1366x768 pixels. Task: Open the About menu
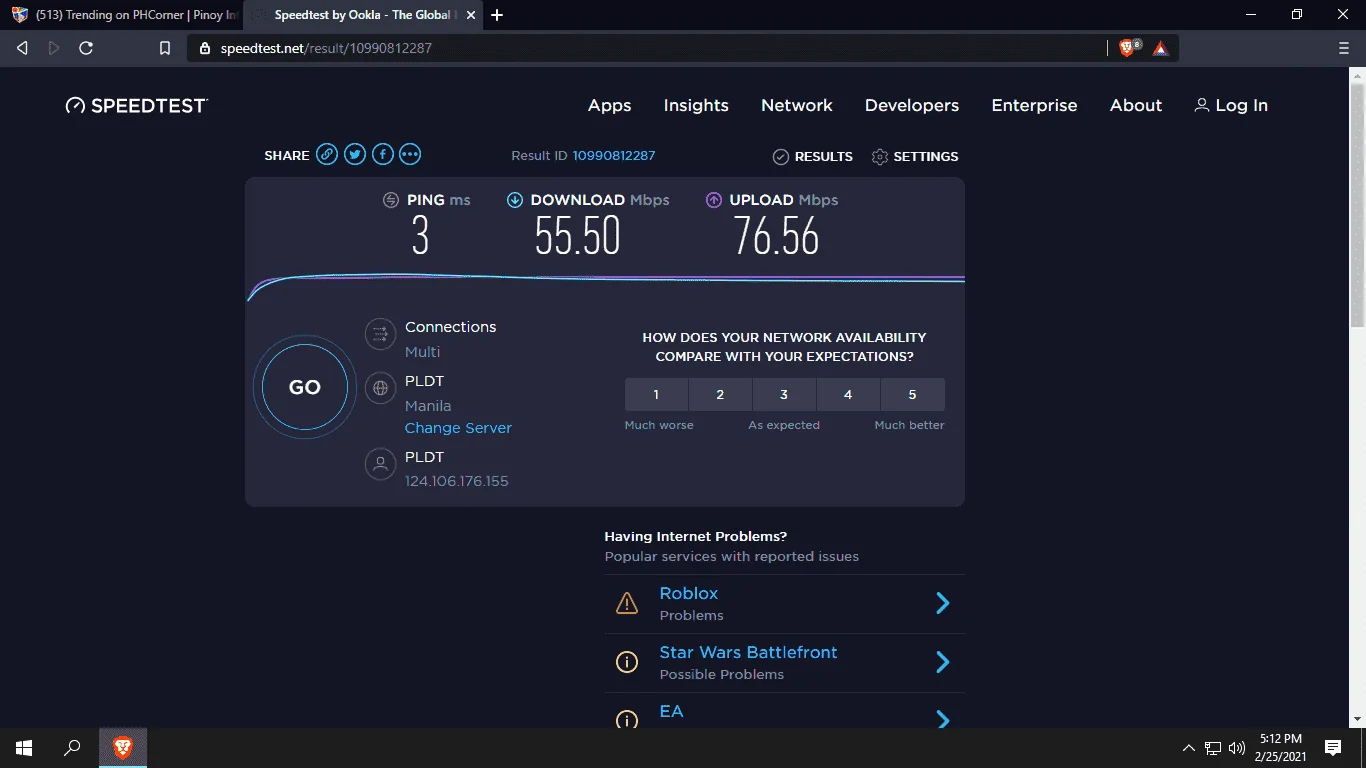1136,105
